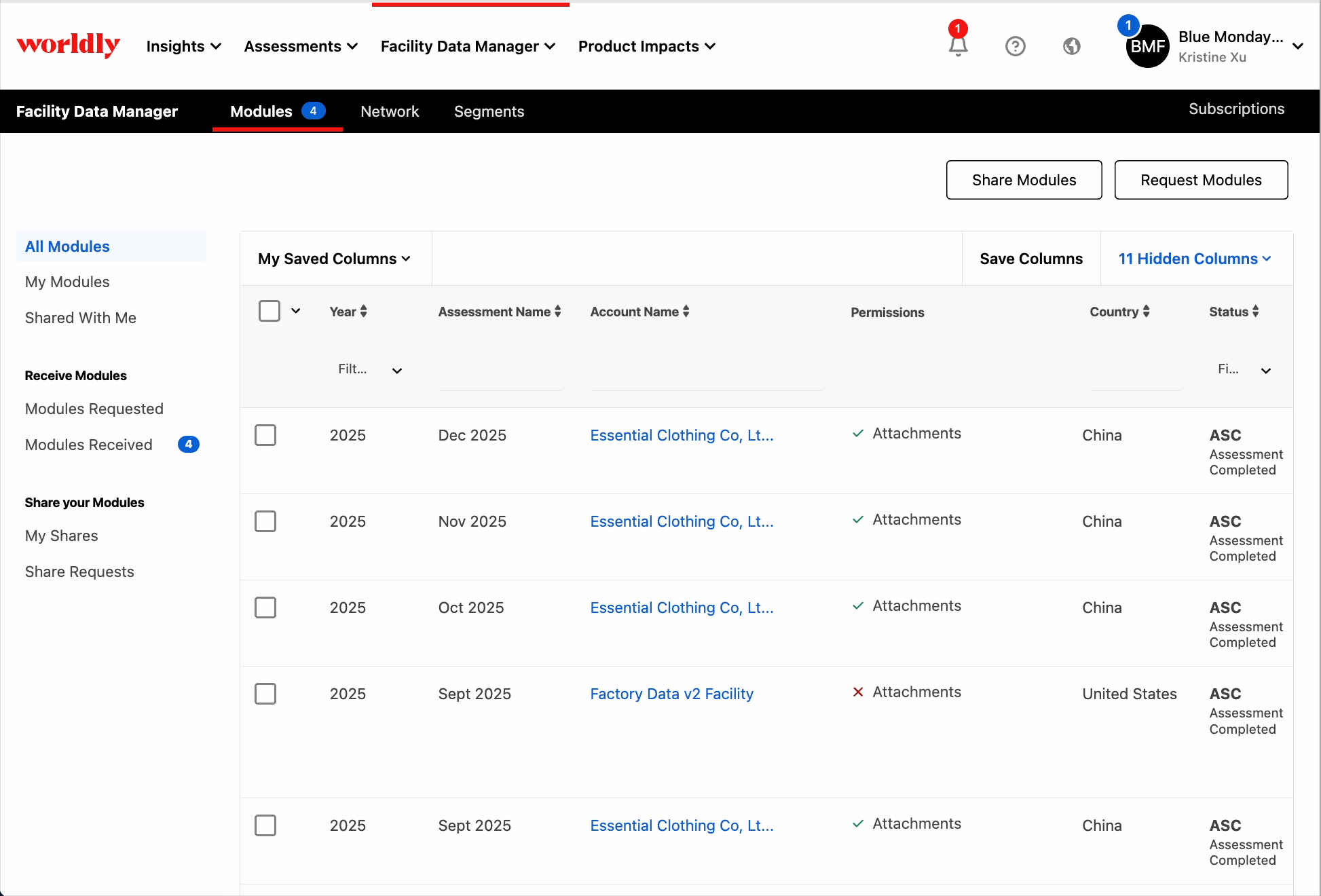Click the United States country cell
The height and width of the screenshot is (896, 1321).
1130,694
